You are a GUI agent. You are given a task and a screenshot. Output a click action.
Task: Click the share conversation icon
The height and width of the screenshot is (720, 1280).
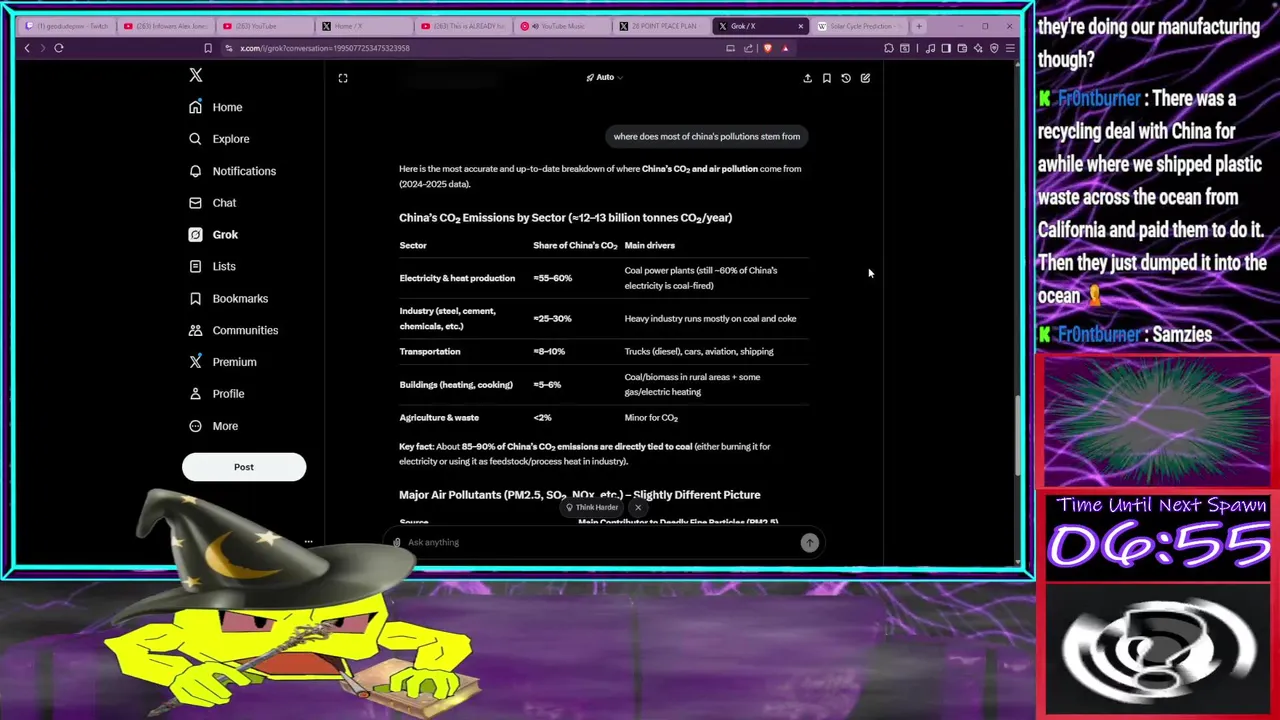807,78
